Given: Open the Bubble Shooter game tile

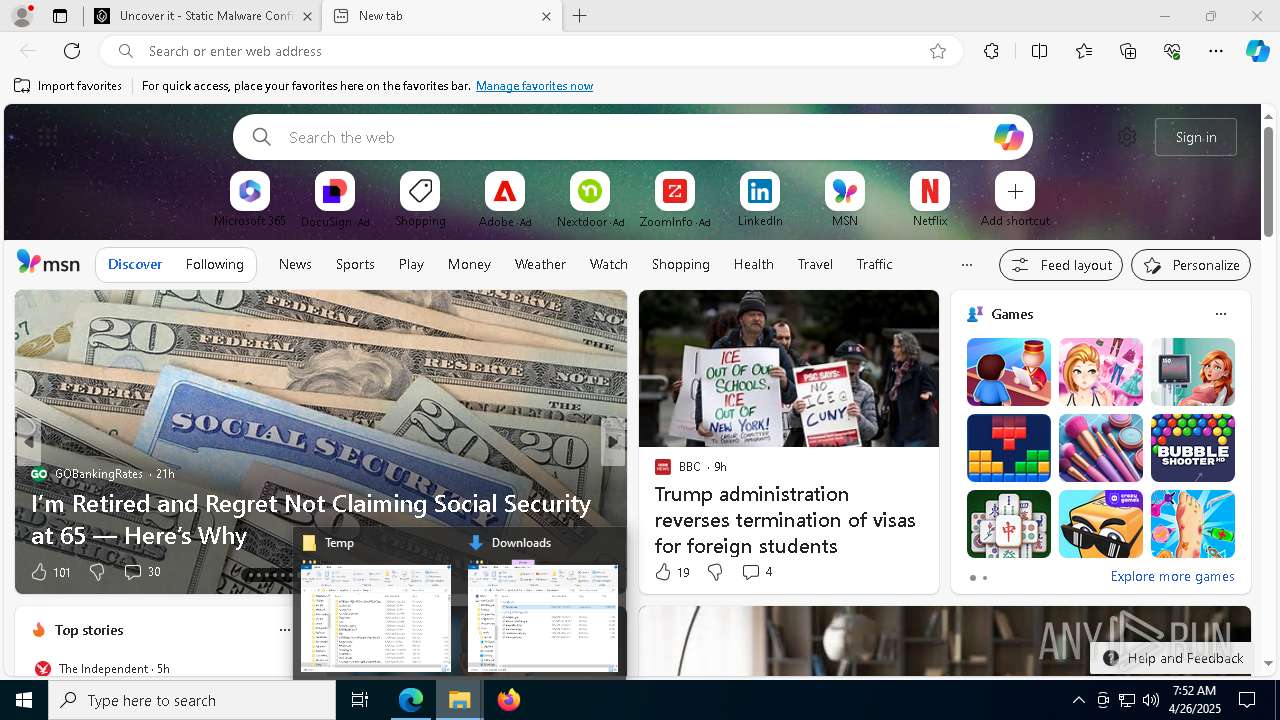Looking at the screenshot, I should (1192, 448).
